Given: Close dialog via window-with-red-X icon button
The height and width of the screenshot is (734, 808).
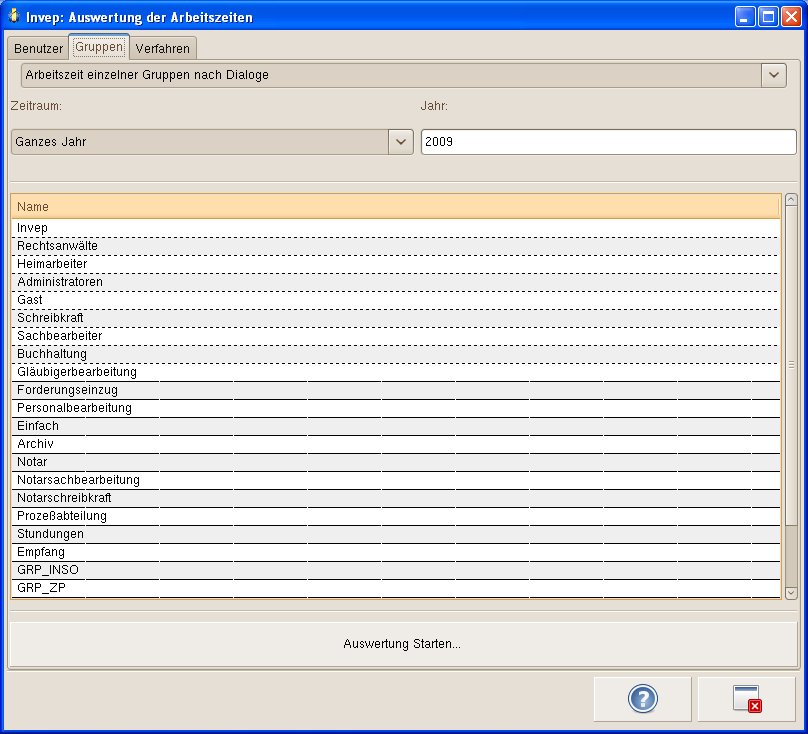Looking at the screenshot, I should point(747,699).
